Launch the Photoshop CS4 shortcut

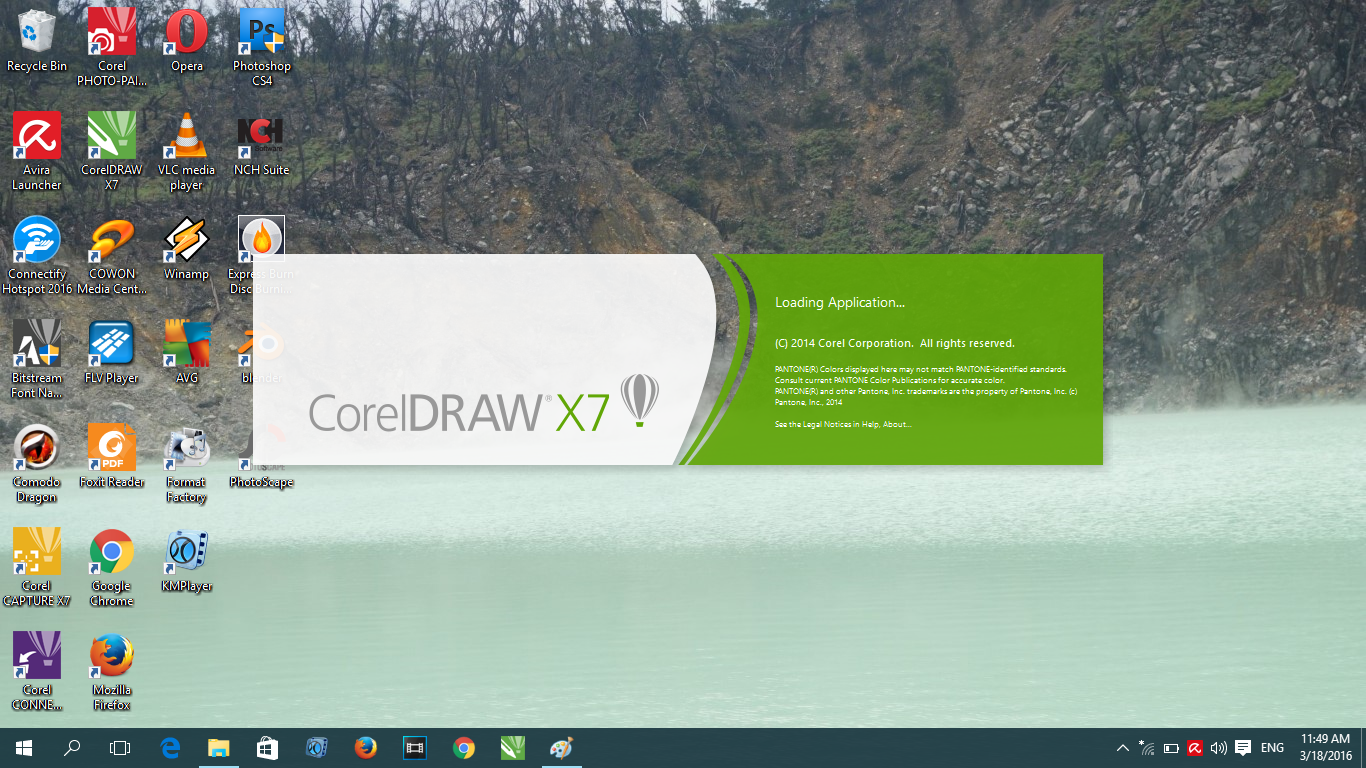pos(261,30)
